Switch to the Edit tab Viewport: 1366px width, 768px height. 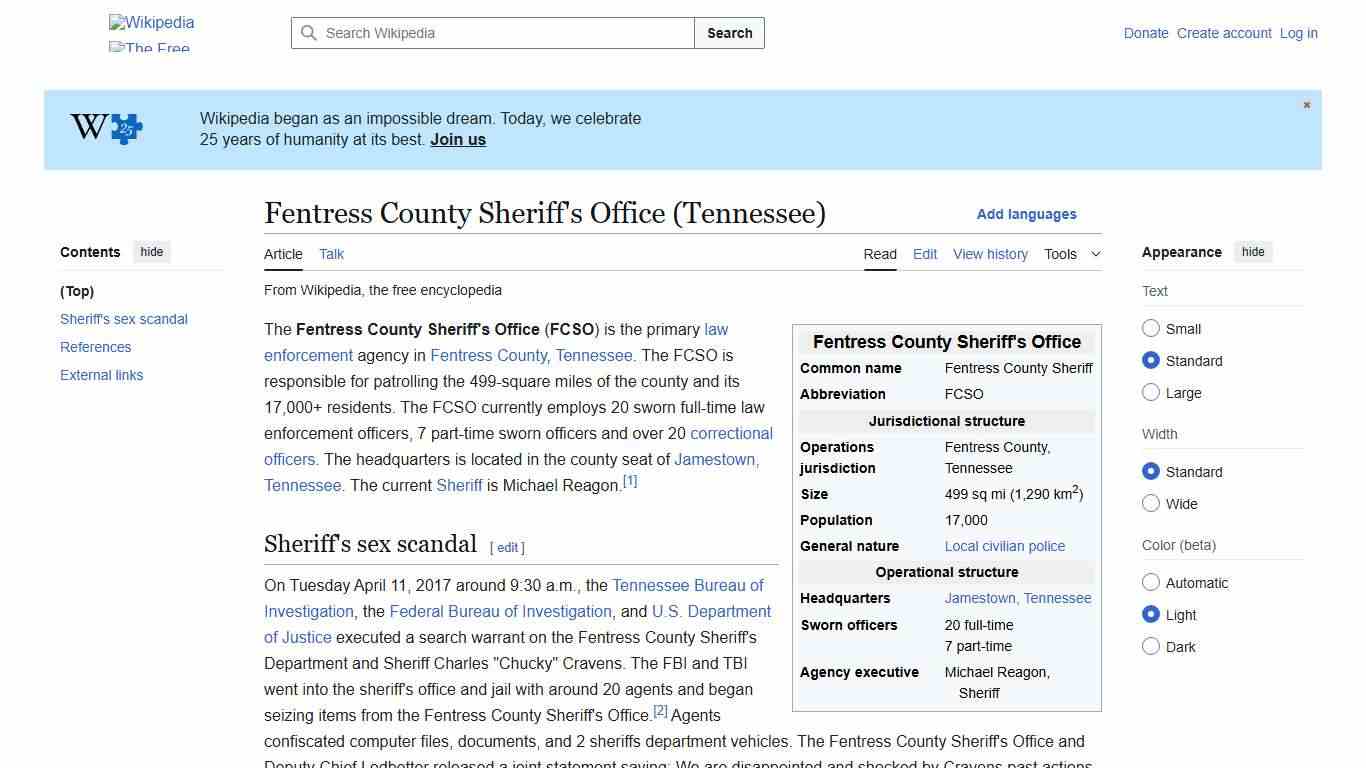(x=924, y=254)
